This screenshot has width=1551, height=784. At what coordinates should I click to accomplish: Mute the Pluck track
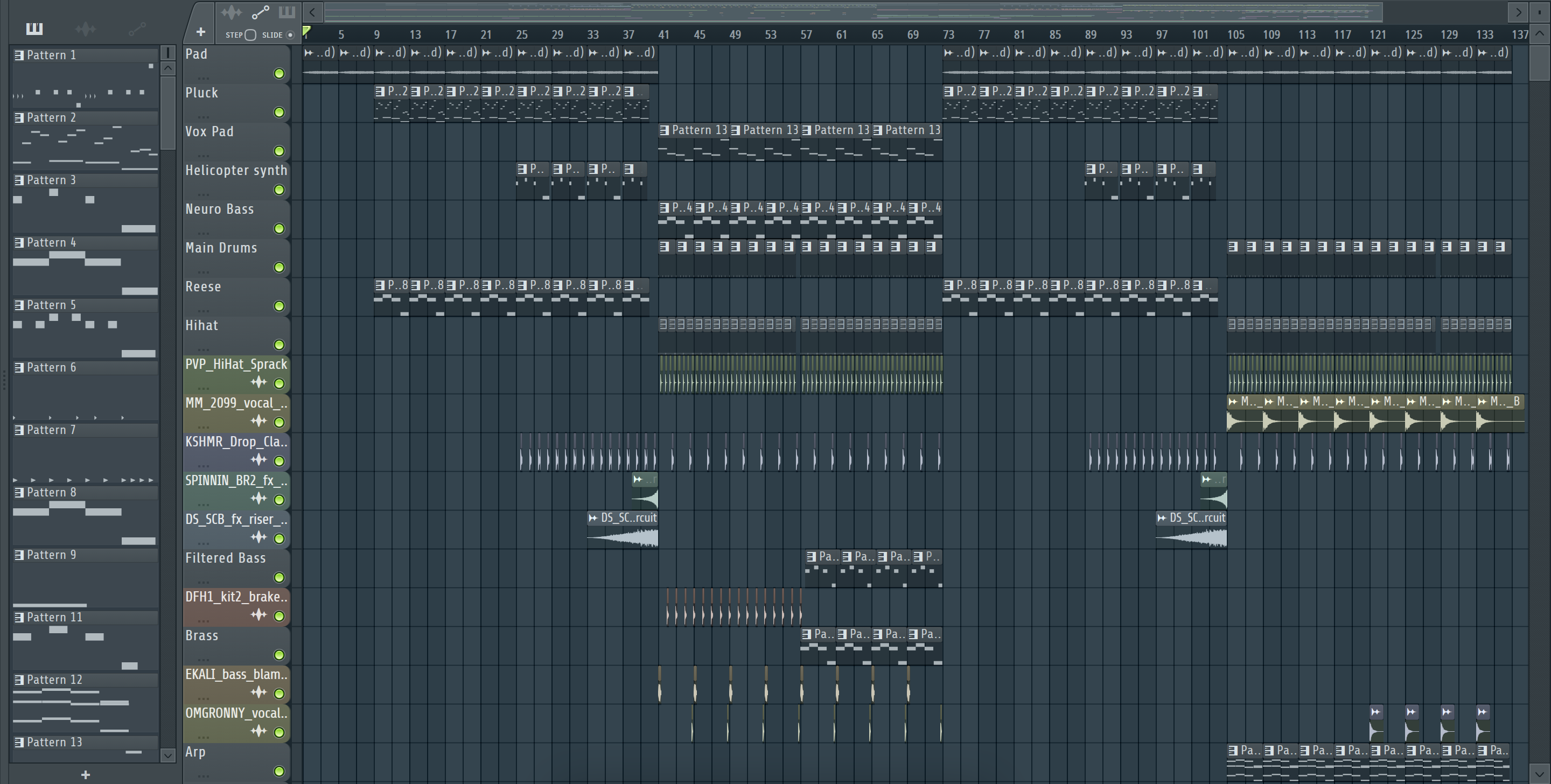(x=279, y=113)
